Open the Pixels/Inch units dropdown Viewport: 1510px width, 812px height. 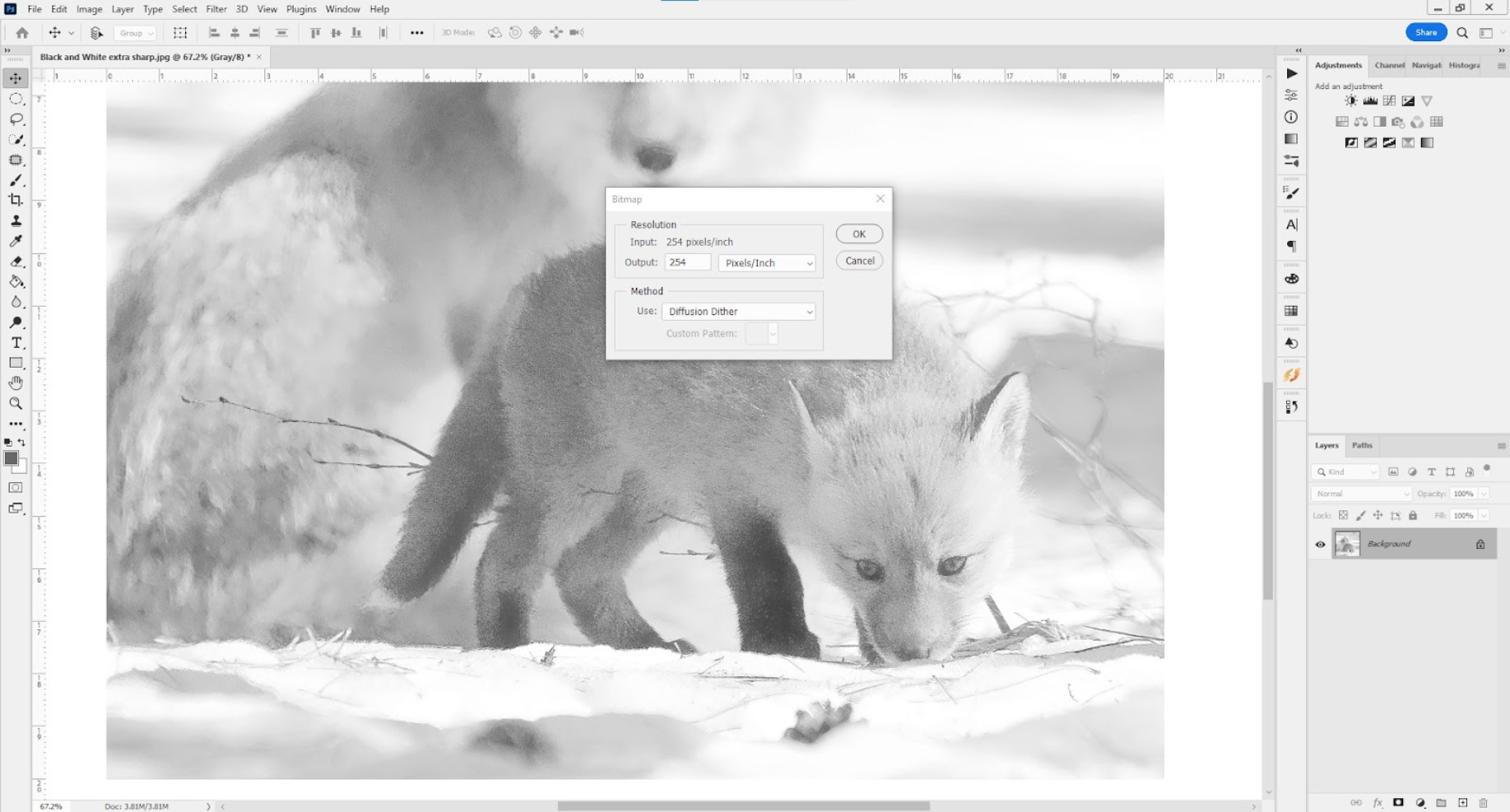pos(767,263)
